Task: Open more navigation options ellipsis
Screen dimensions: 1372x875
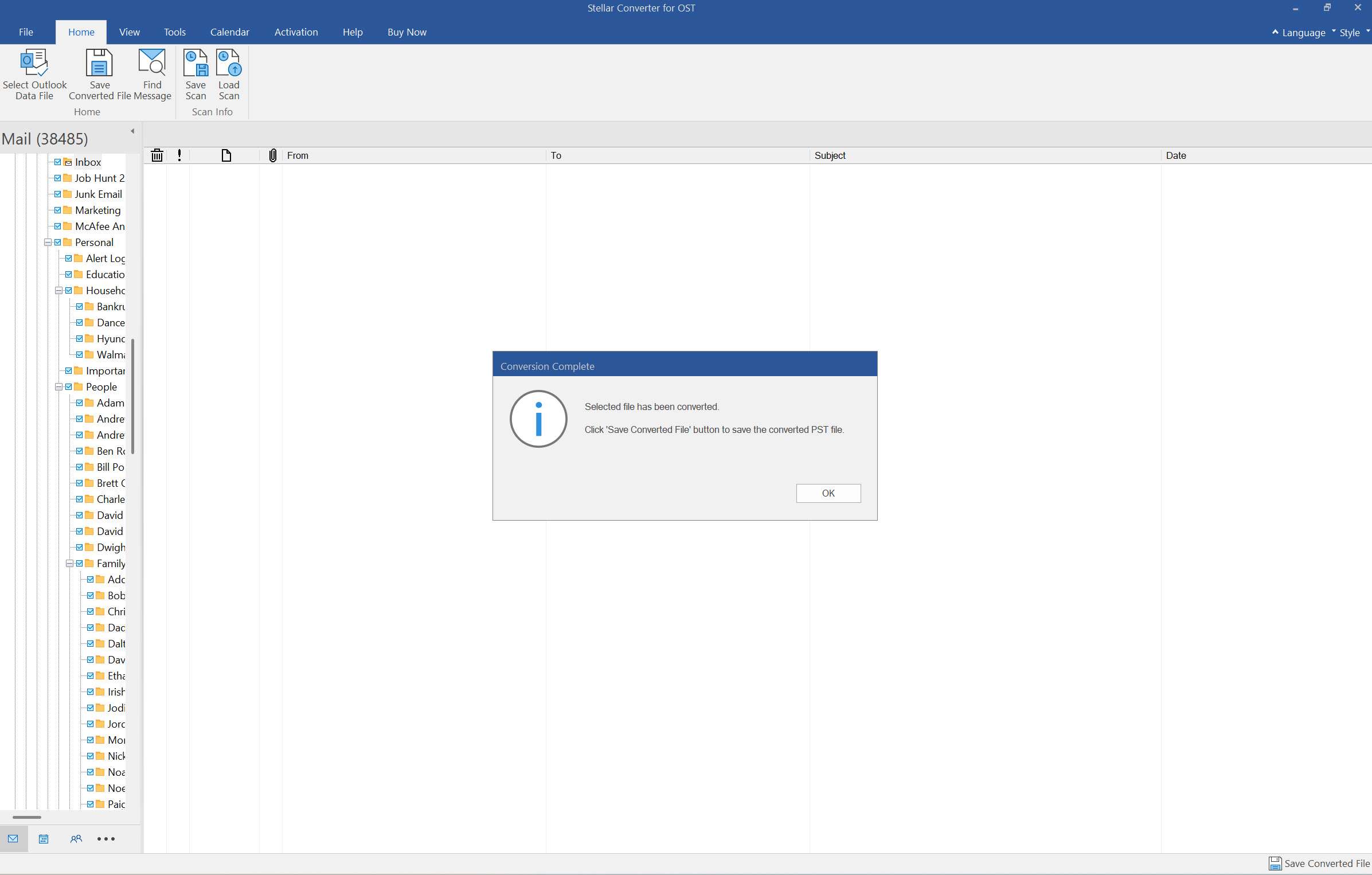Action: point(106,839)
